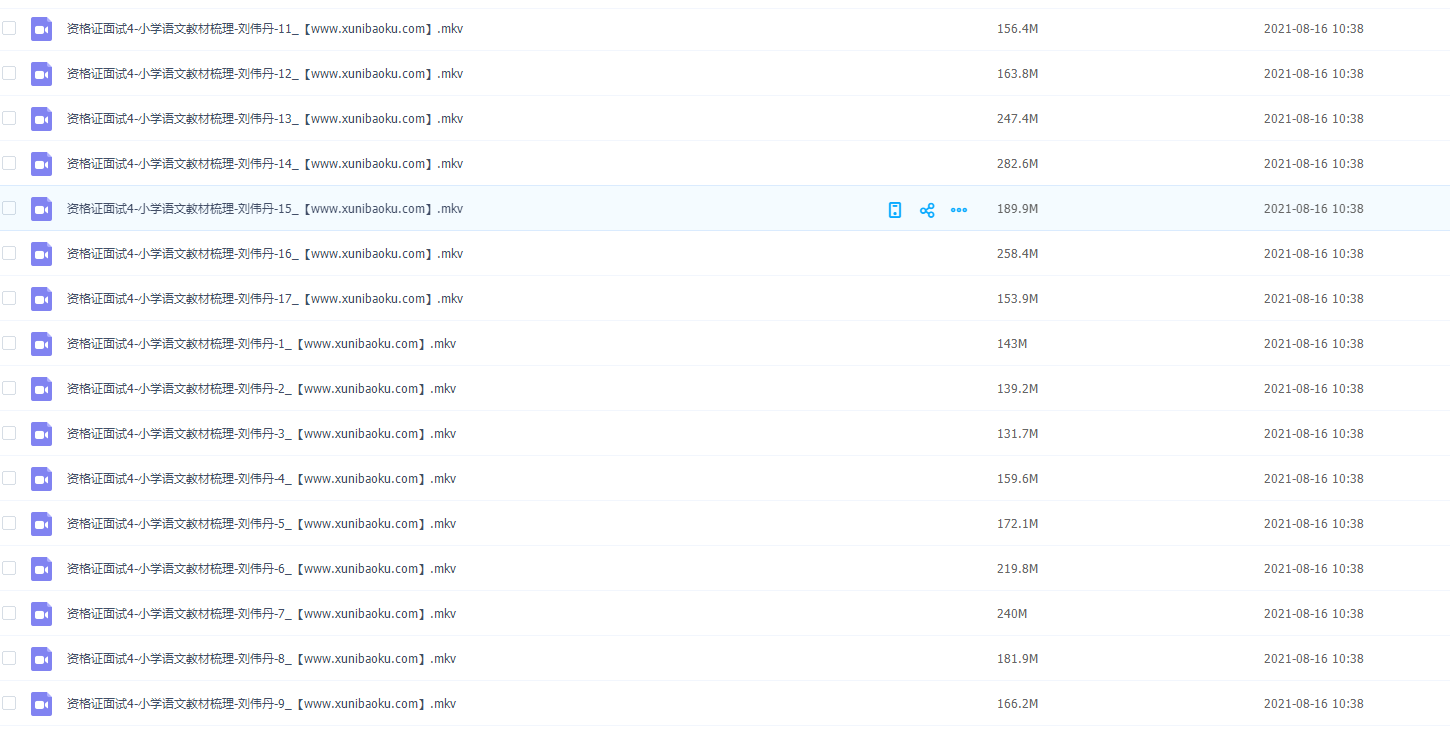Click the share icon on file 15 row
The width and height of the screenshot is (1450, 735).
click(x=927, y=210)
